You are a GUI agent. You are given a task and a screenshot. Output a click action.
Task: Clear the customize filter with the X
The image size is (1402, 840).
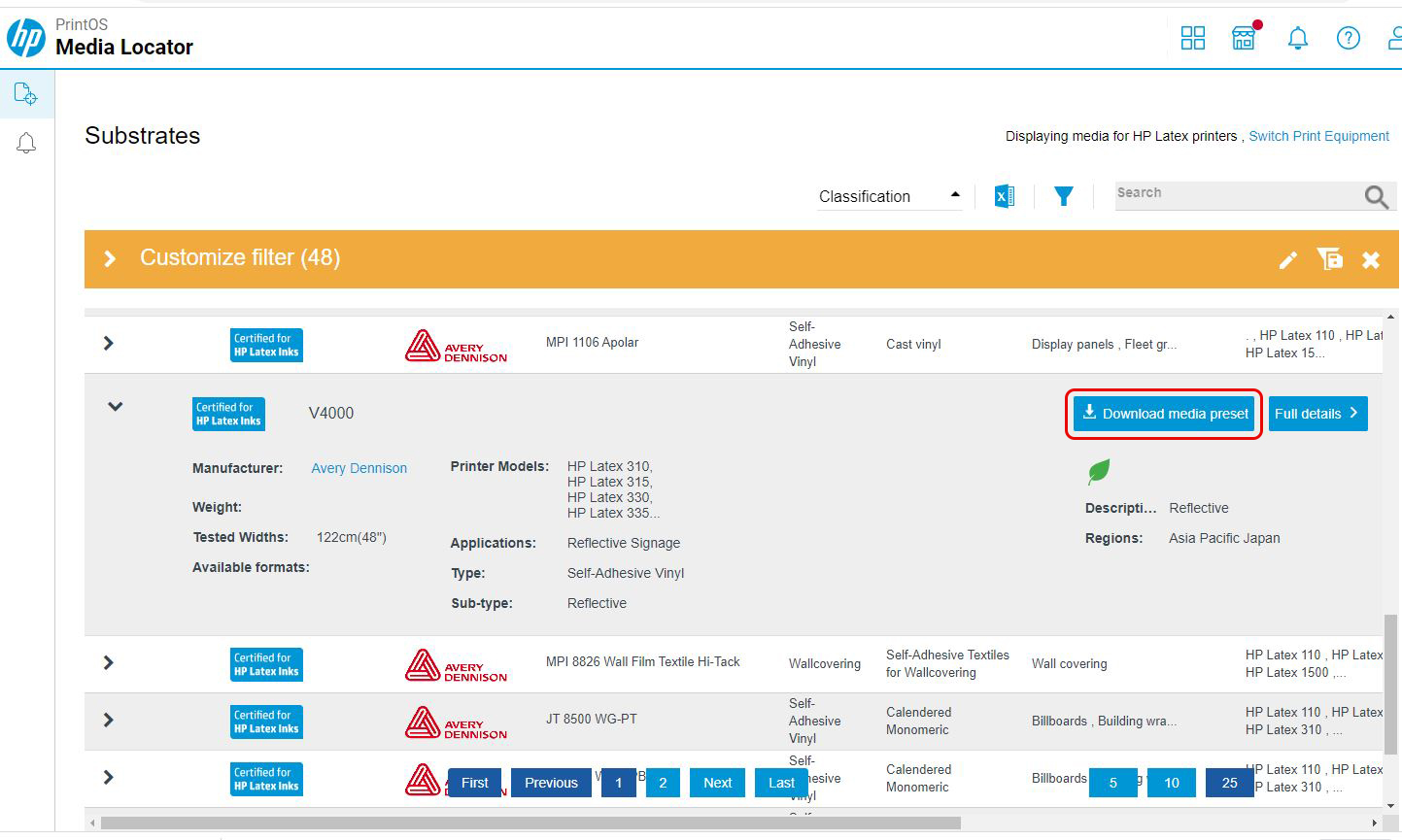pos(1371,259)
